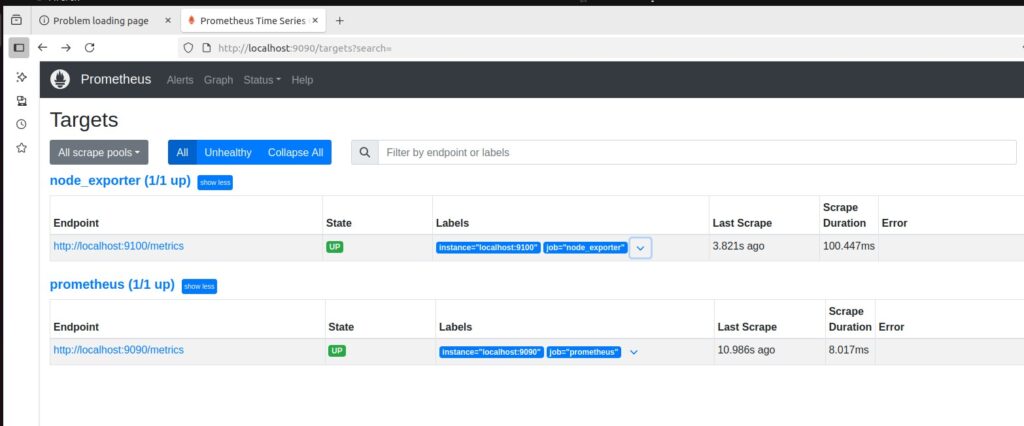Click the 100.447ms scrape duration value
The width and height of the screenshot is (1024, 426).
(849, 246)
